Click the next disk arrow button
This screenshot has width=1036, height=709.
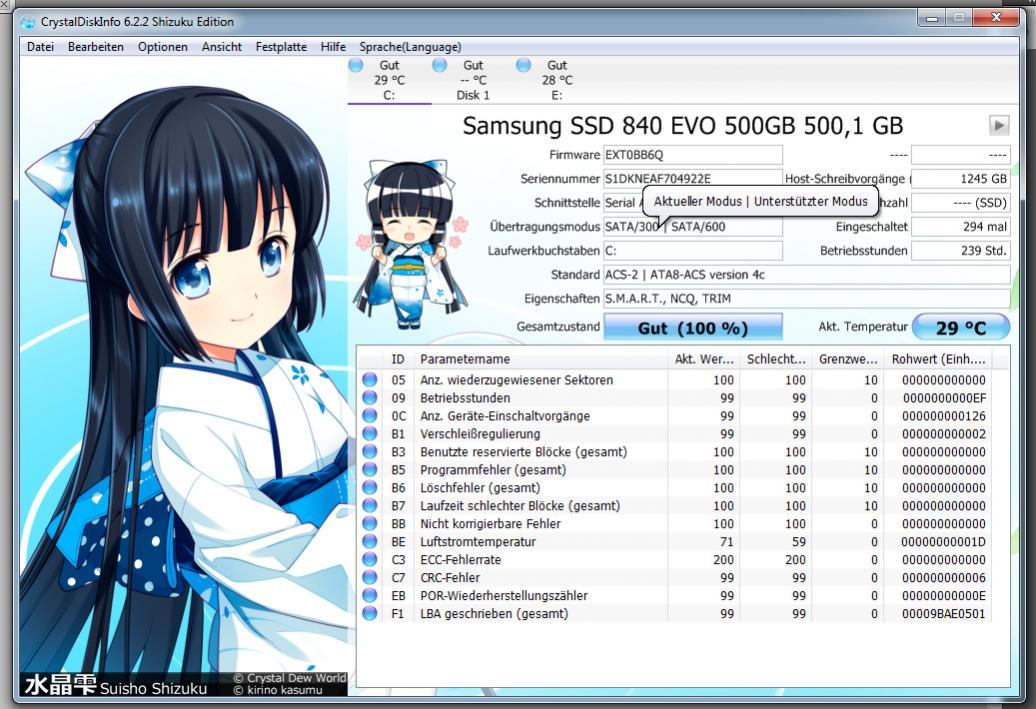pyautogui.click(x=999, y=125)
